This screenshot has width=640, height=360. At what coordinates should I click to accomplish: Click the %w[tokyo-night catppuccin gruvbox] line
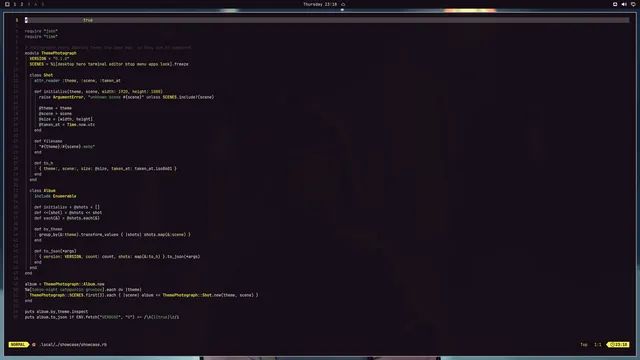83,289
